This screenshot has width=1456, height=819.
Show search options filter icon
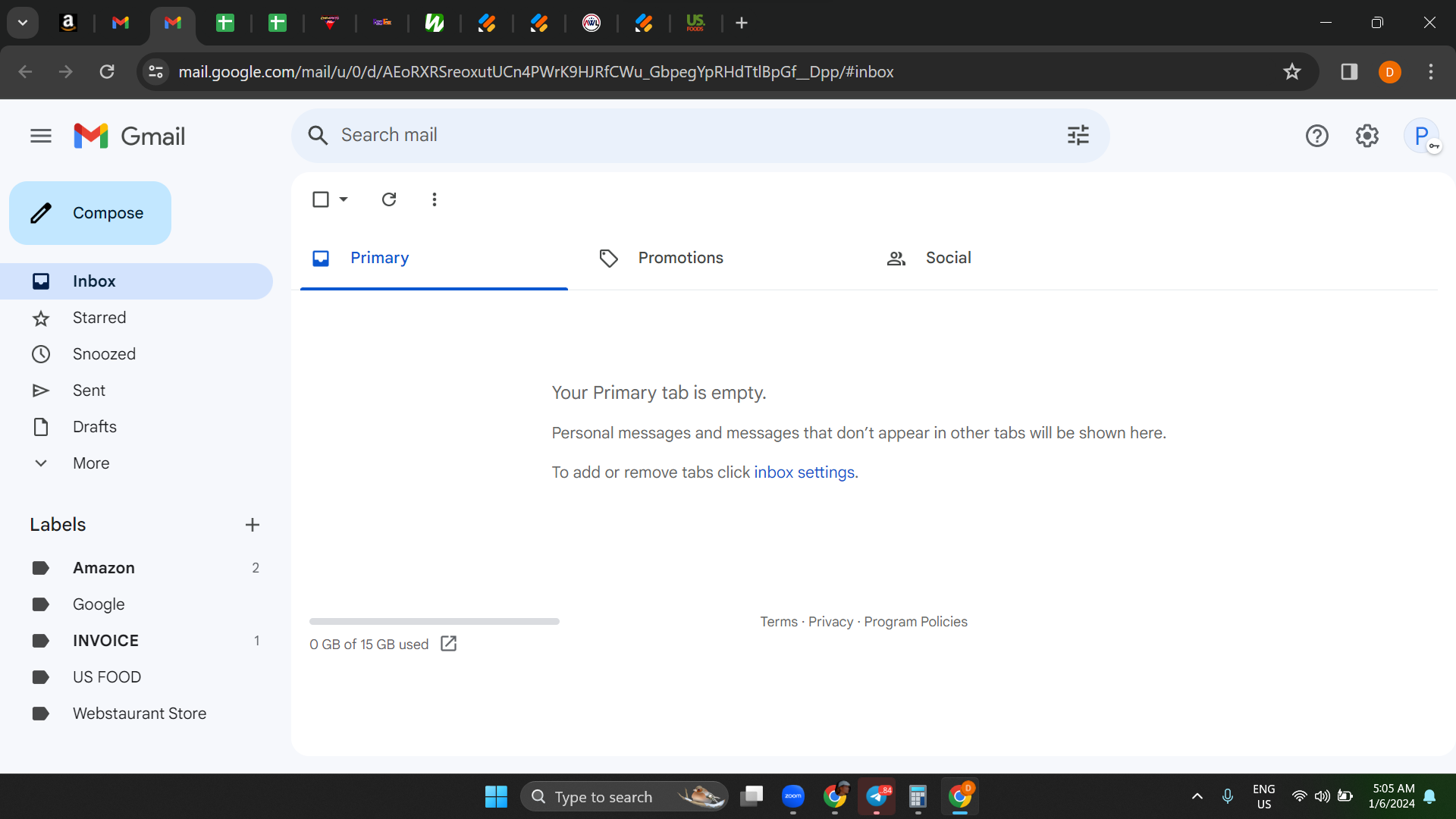point(1078,136)
